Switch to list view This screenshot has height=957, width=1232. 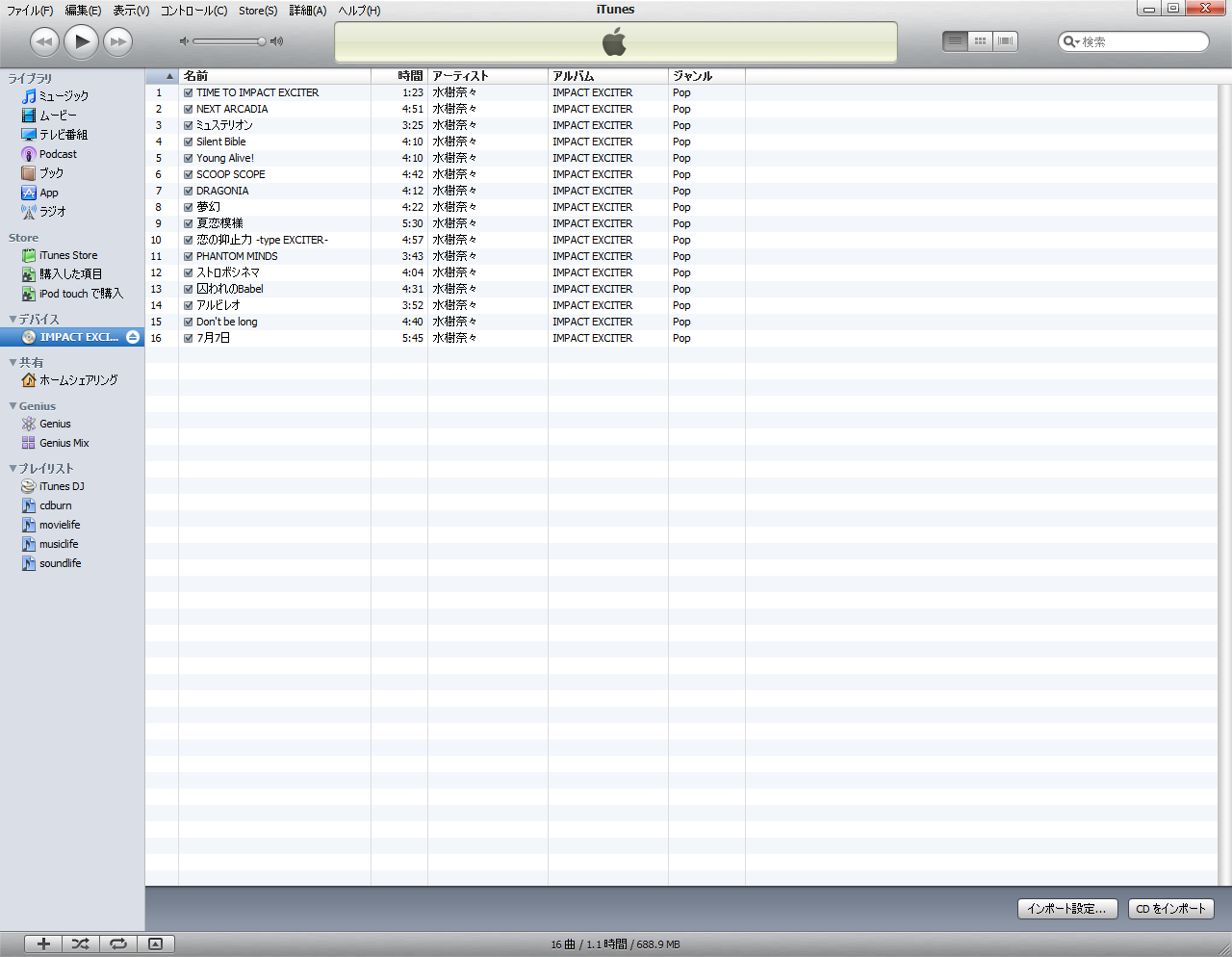(x=955, y=41)
